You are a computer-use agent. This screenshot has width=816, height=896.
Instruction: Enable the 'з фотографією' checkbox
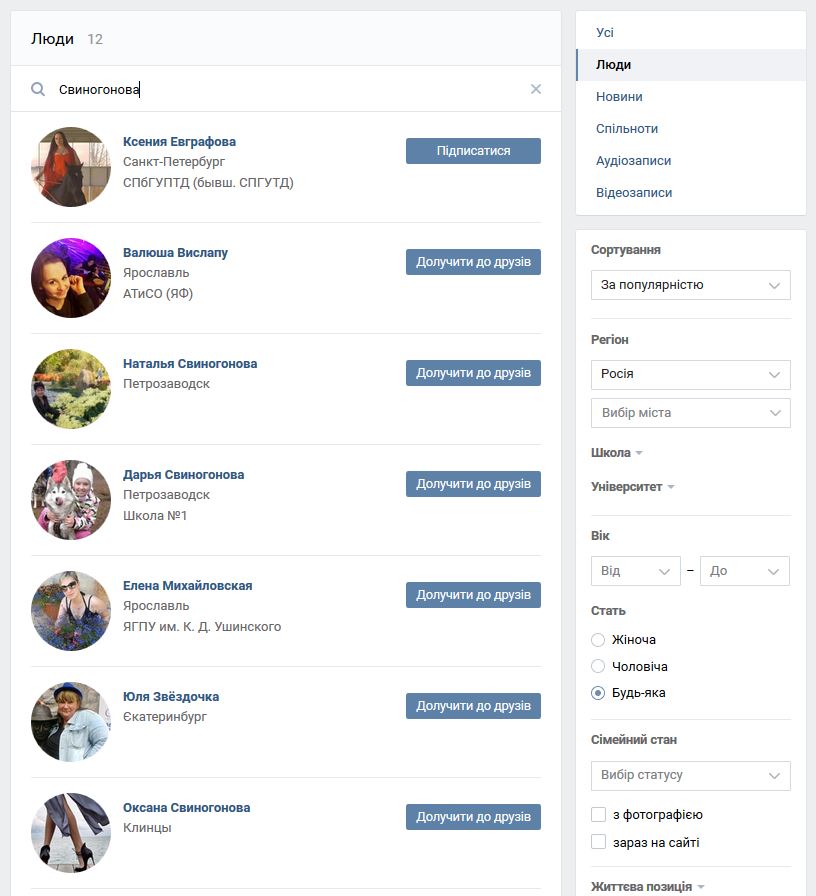pyautogui.click(x=598, y=814)
